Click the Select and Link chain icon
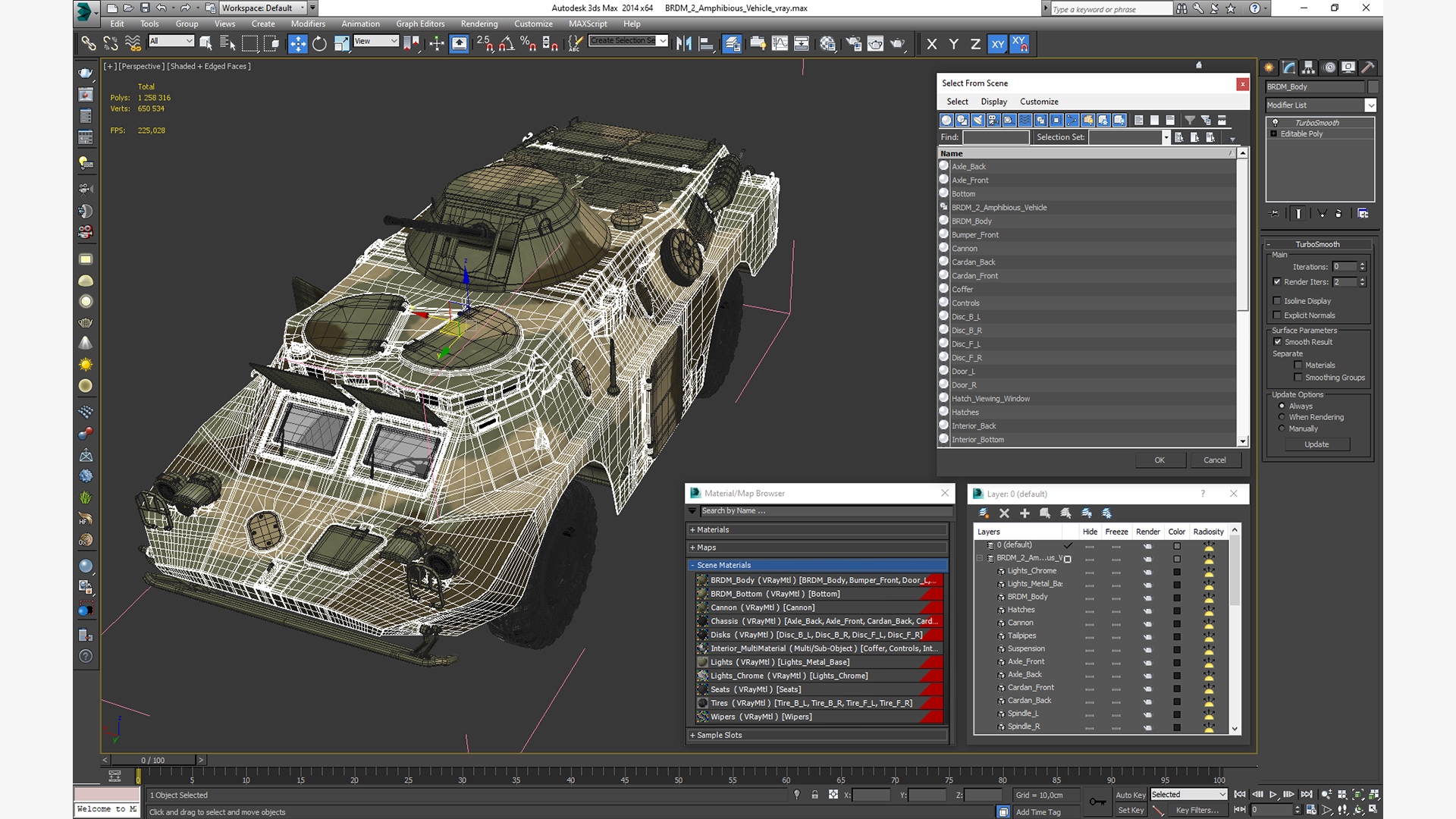The image size is (1456, 819). (89, 44)
